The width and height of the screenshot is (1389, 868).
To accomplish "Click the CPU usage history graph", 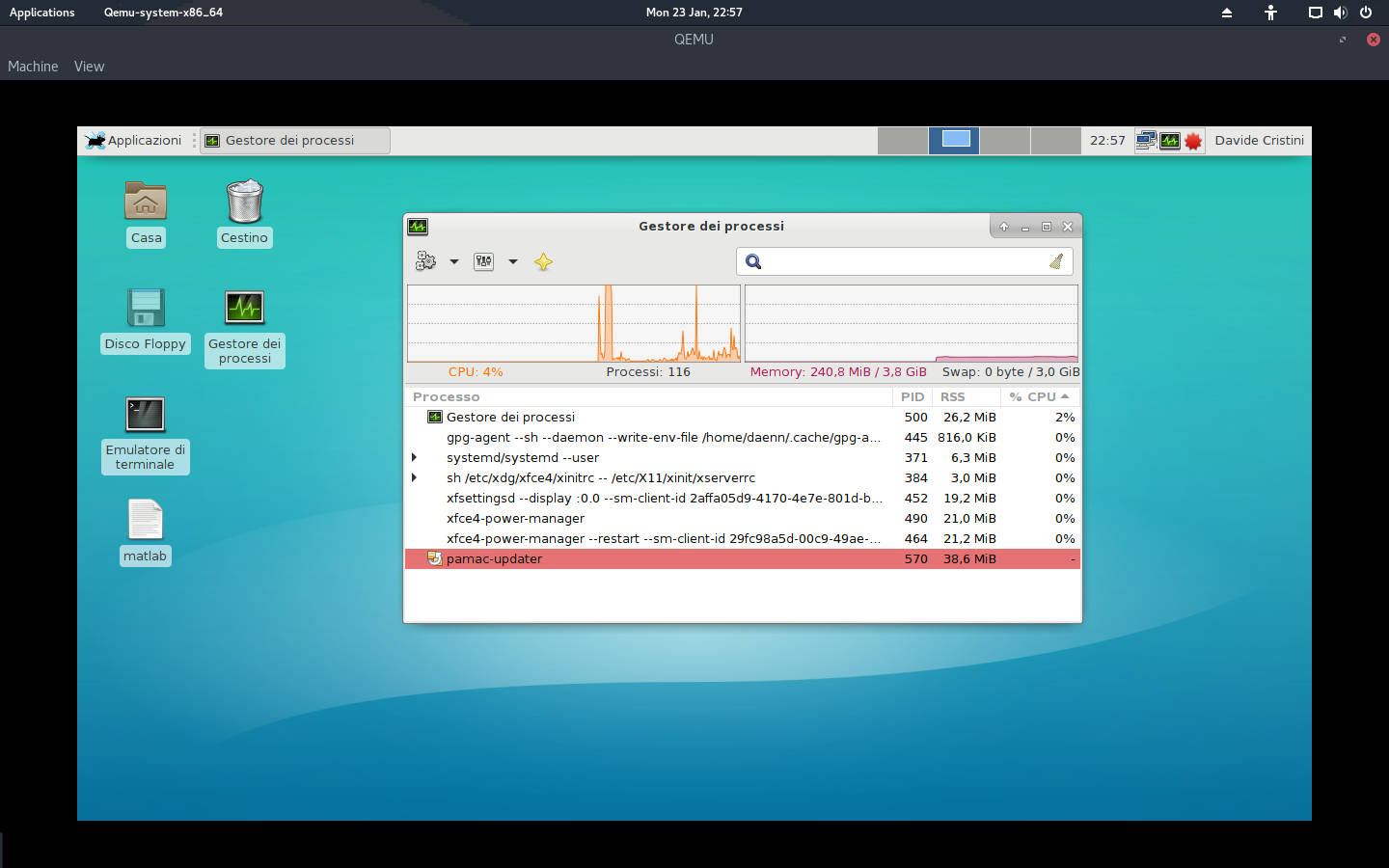I will point(574,323).
